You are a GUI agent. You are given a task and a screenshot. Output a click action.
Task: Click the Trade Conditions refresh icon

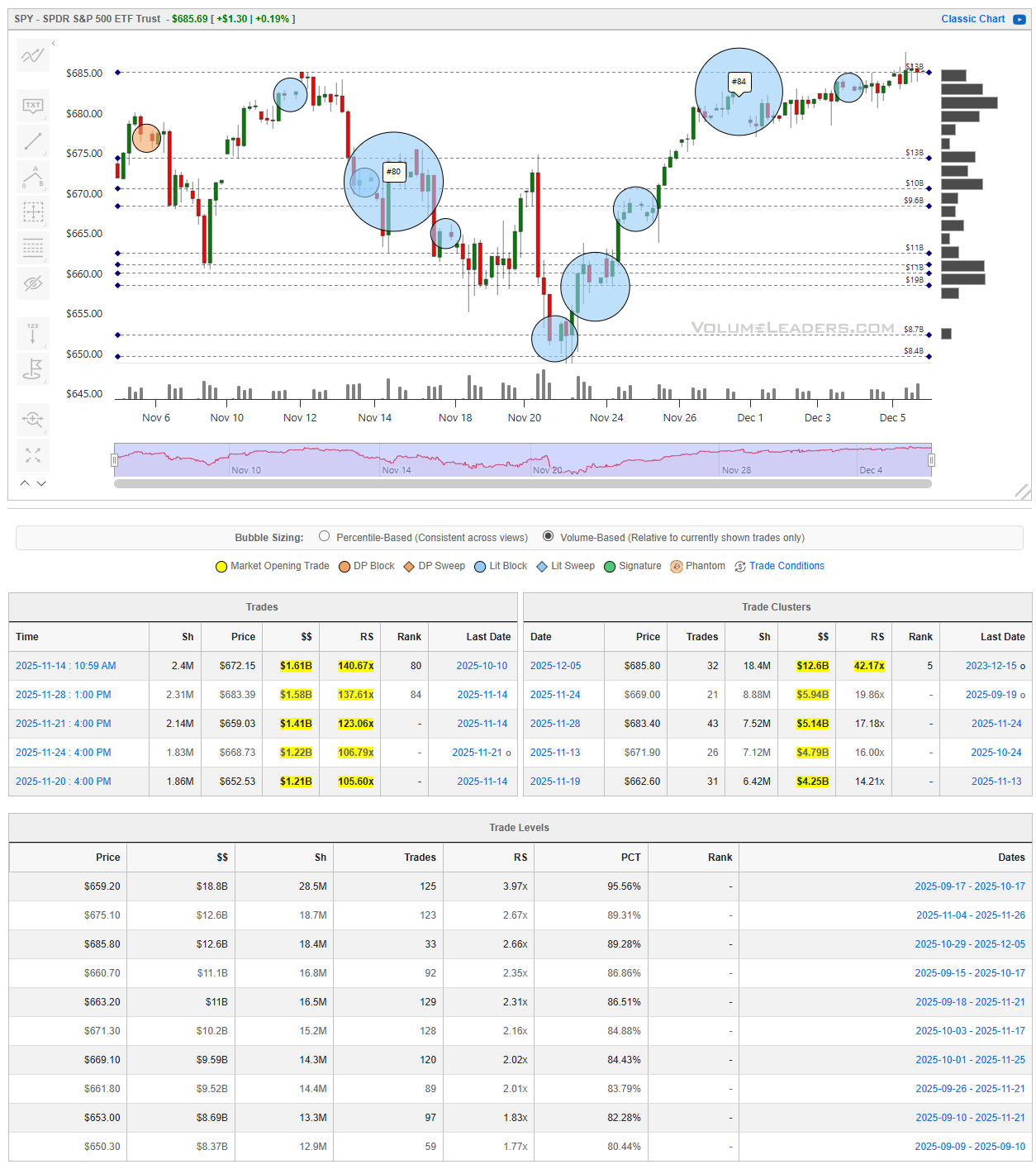click(x=740, y=567)
